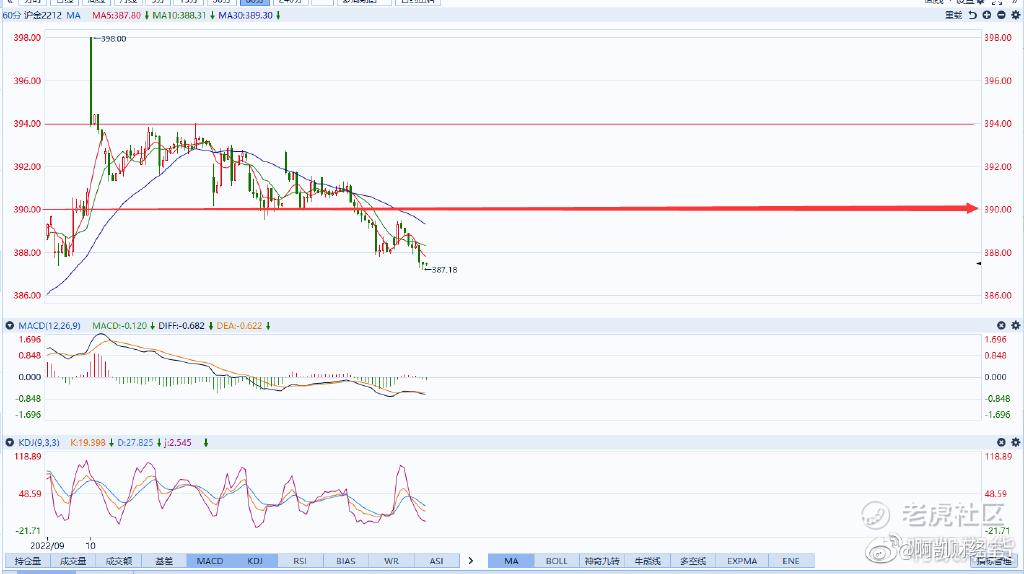Click the zoom-out minus icon on the main chart

[1001, 15]
